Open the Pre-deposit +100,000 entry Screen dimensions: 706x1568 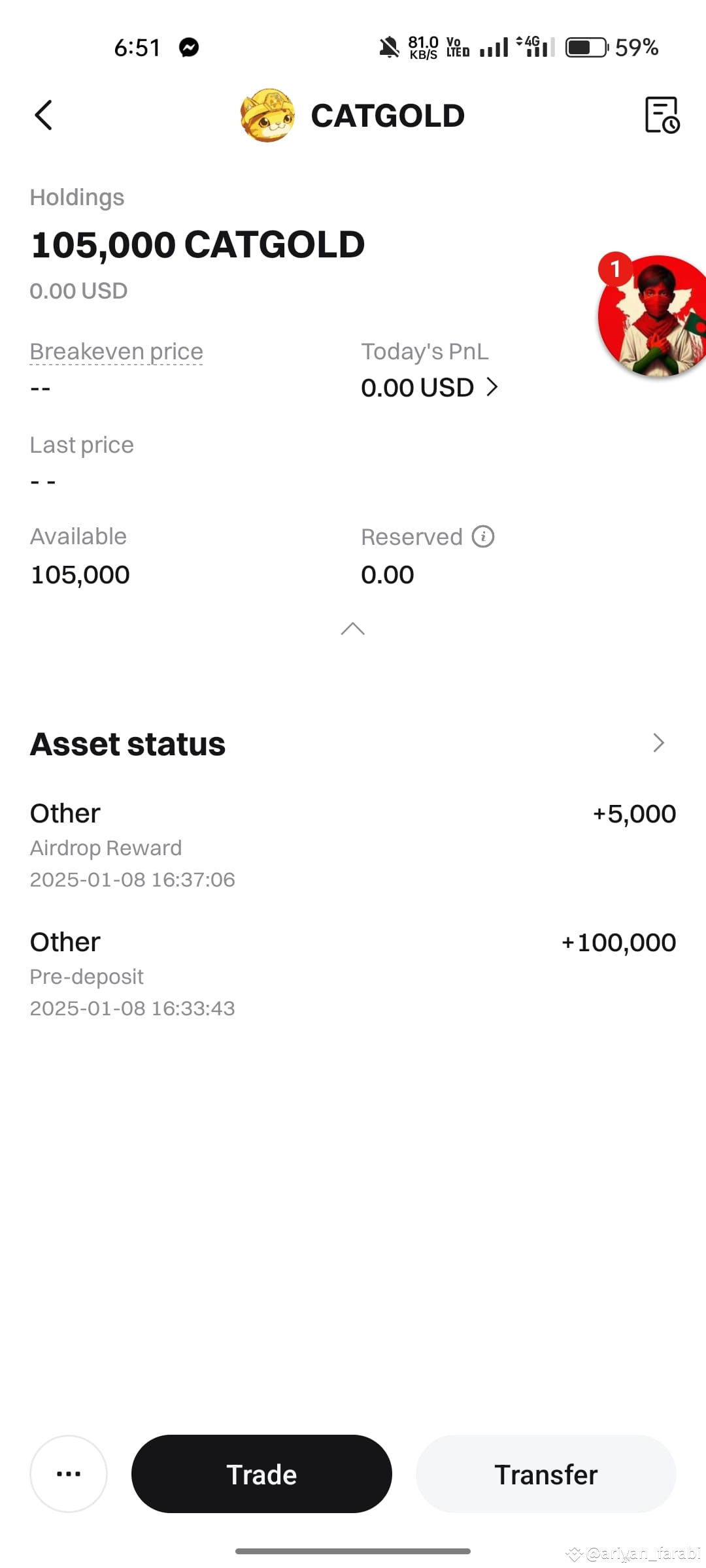tap(353, 974)
